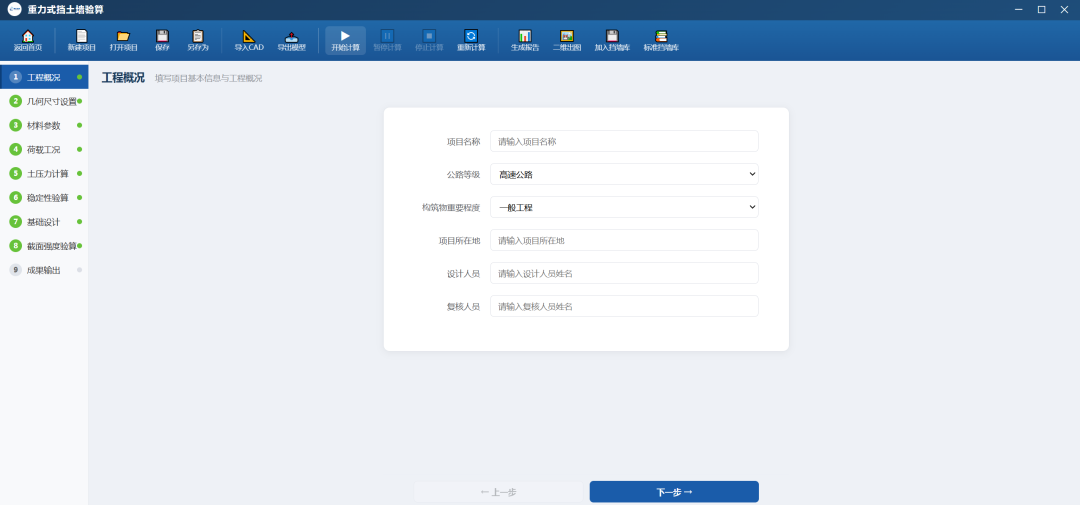1080x505 pixels.
Task: Click the 下一步 next button
Action: coord(674,492)
